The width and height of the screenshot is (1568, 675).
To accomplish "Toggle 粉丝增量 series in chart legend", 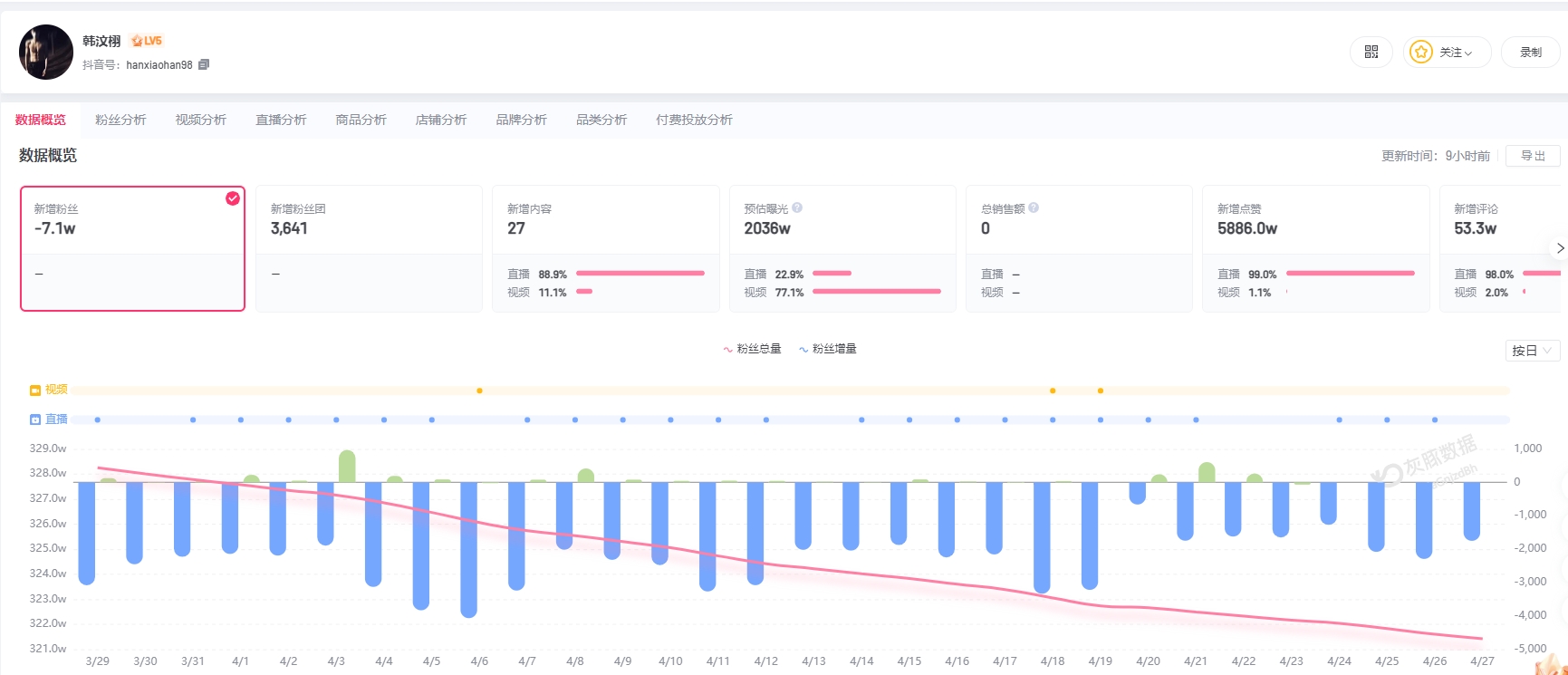I will (x=827, y=349).
